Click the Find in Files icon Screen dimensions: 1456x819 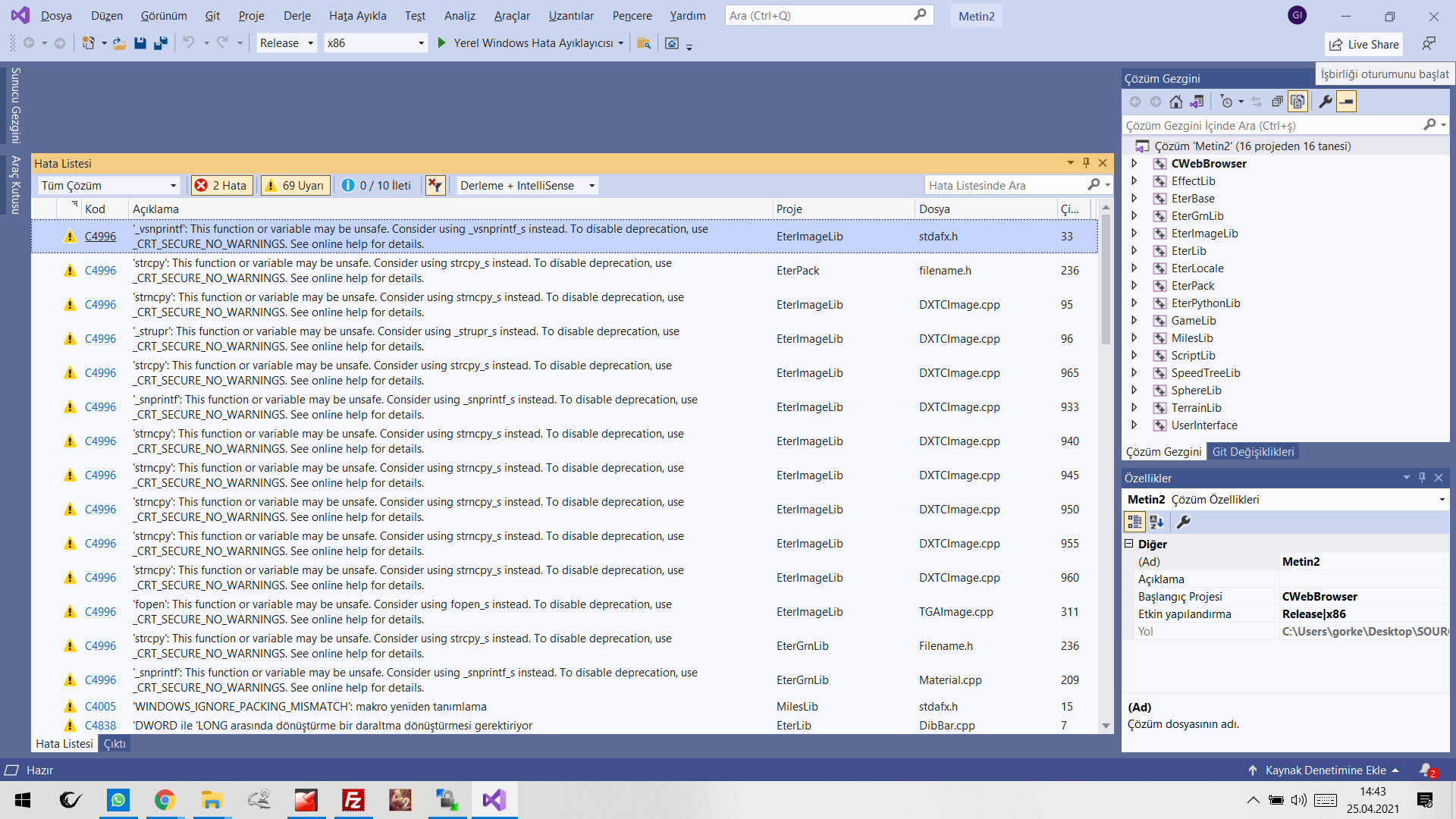644,43
